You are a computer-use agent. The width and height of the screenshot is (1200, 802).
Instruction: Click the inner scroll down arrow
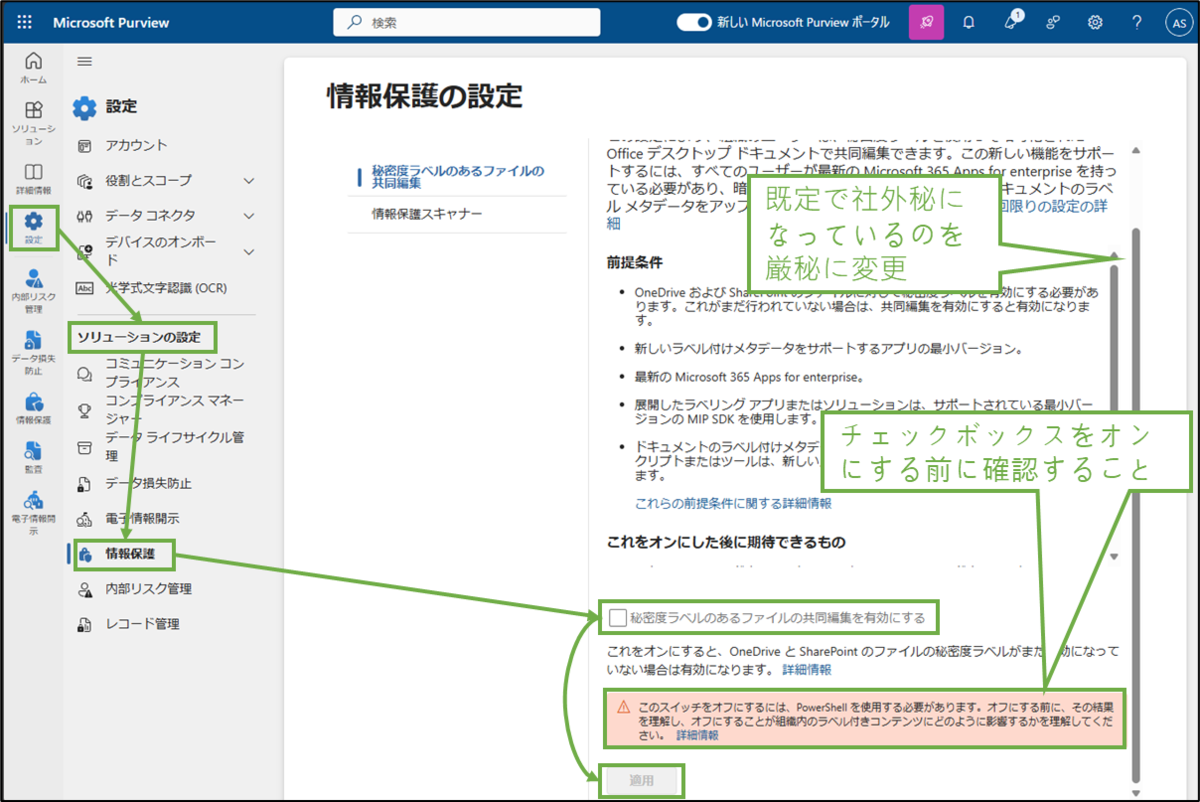click(1114, 557)
